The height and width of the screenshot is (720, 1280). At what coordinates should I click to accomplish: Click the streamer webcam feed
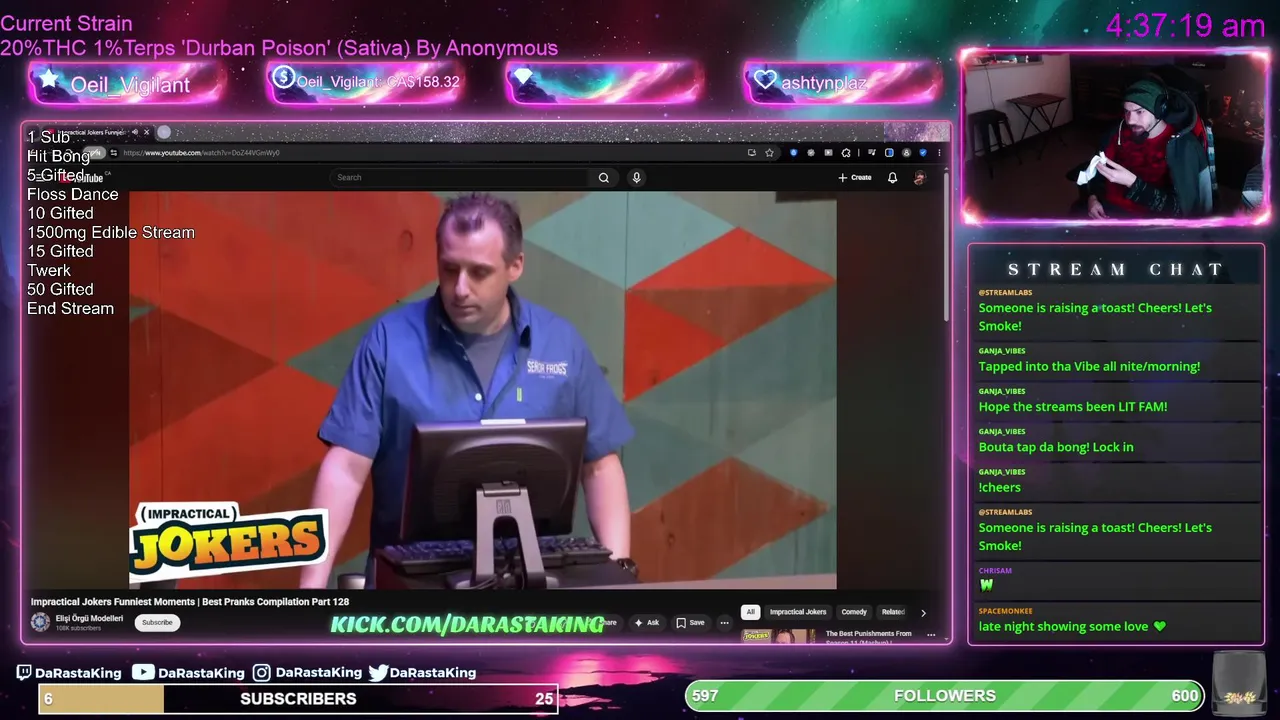(x=1115, y=137)
